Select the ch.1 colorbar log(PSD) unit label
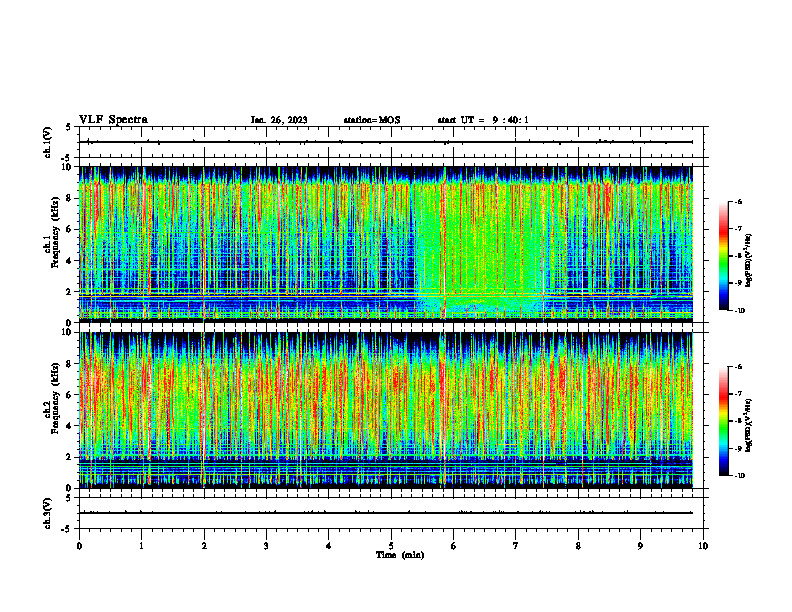 pos(748,261)
